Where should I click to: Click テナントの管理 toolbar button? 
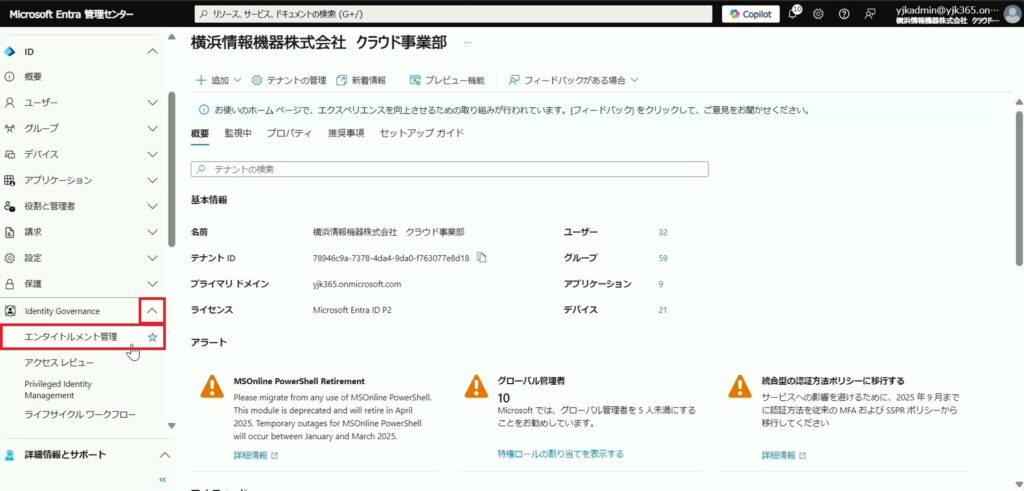[x=289, y=80]
